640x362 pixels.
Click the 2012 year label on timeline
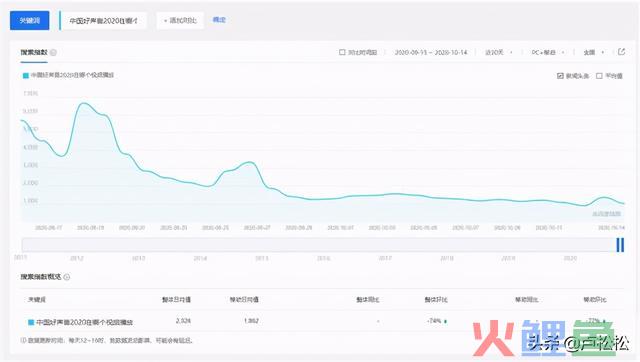(77, 258)
